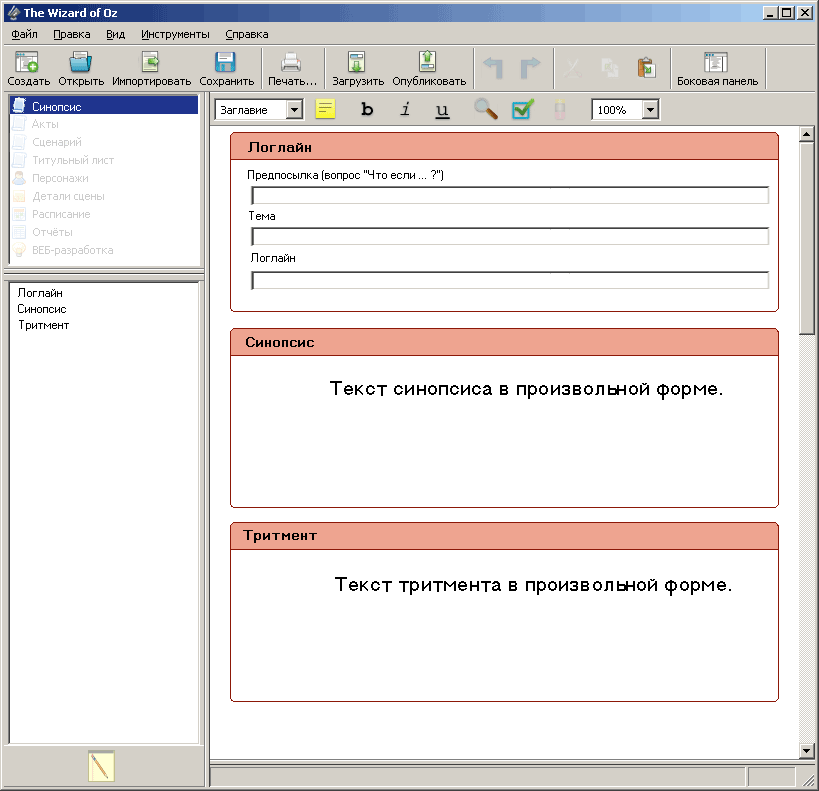Click the Тема input field
This screenshot has width=819, height=791.
pyautogui.click(x=510, y=236)
